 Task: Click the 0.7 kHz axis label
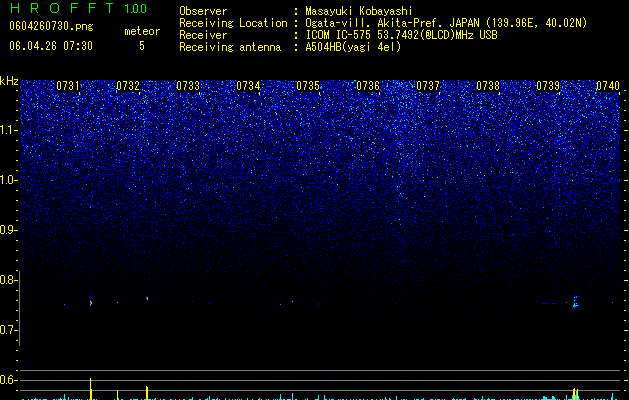(x=9, y=330)
